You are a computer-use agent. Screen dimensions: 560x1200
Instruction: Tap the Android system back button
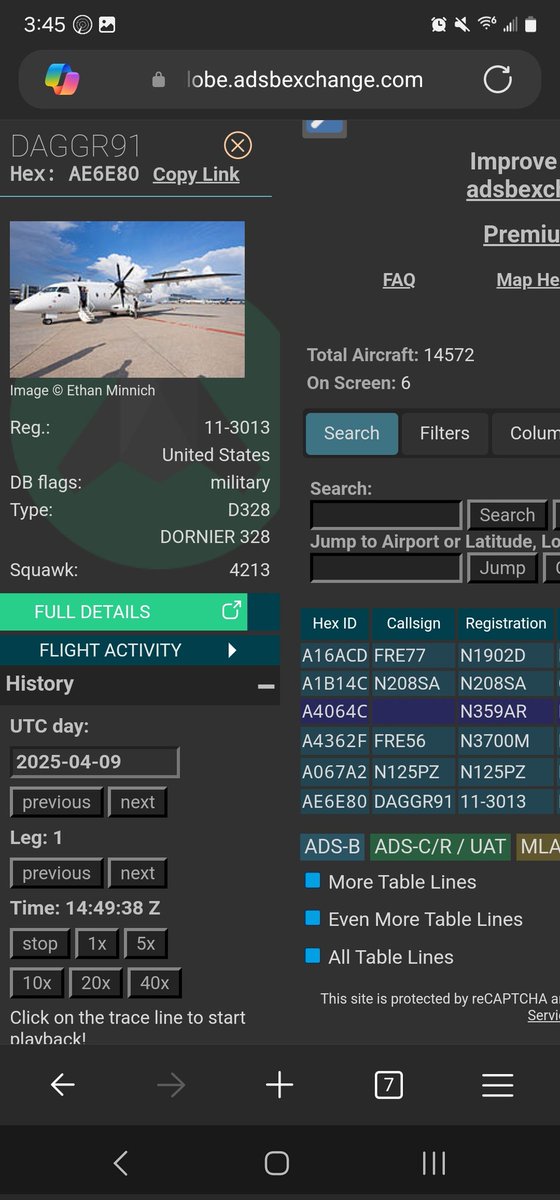pyautogui.click(x=121, y=1162)
